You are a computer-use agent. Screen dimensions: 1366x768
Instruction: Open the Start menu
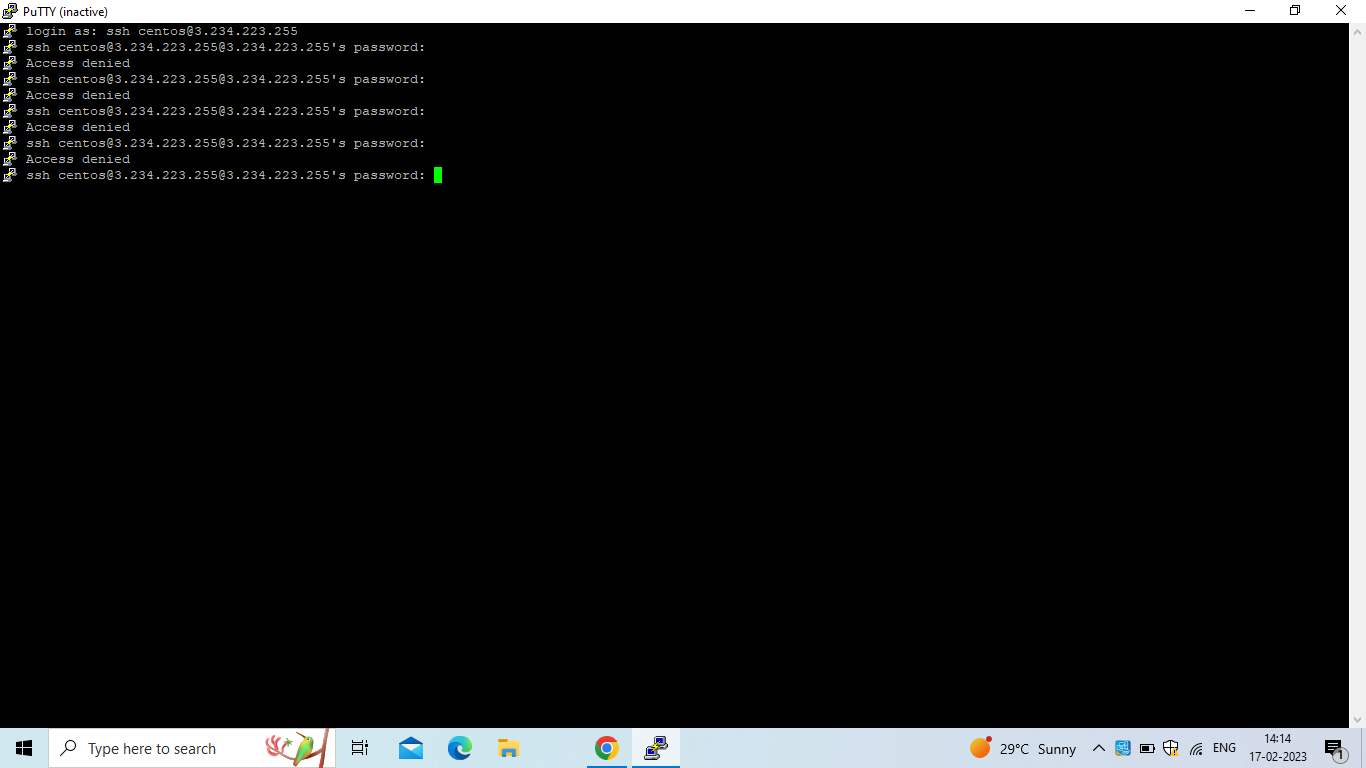click(x=22, y=747)
